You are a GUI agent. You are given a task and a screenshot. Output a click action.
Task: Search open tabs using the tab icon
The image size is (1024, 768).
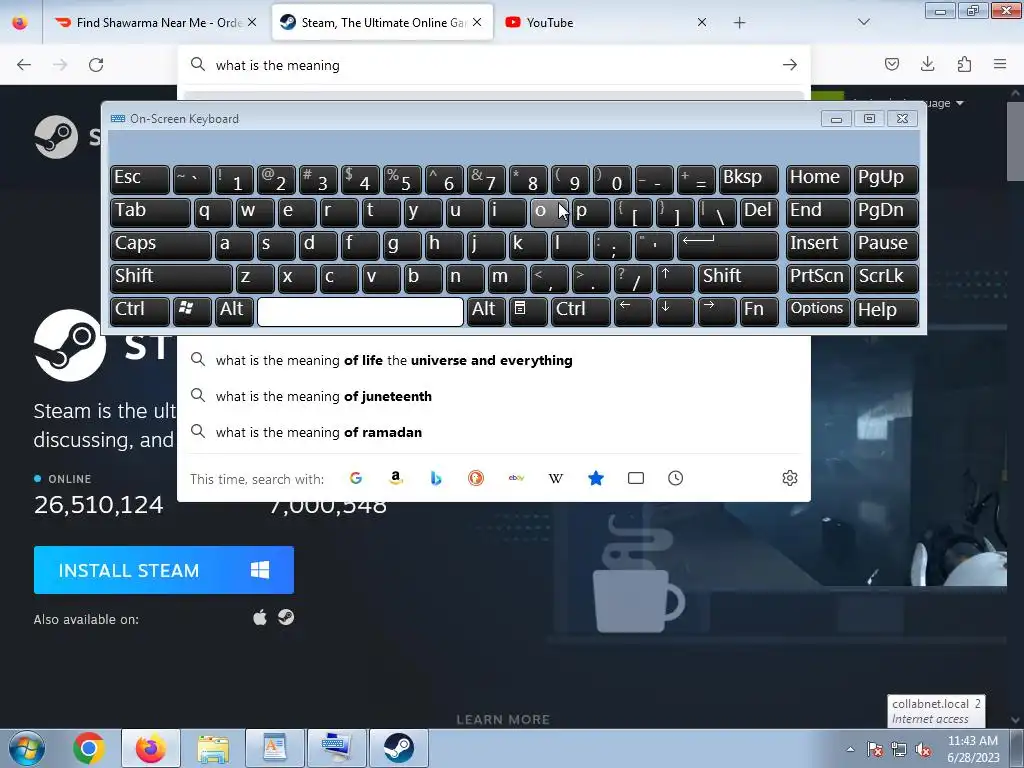pos(636,478)
